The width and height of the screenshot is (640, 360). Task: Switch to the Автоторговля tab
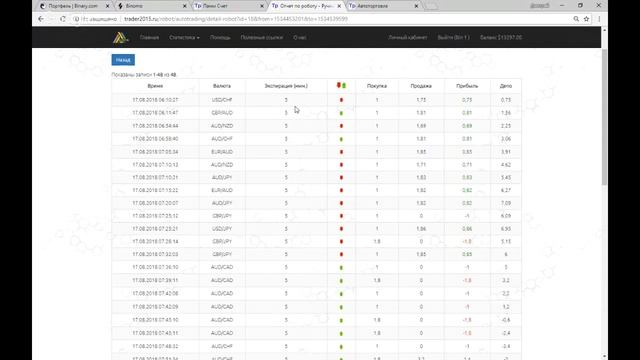pyautogui.click(x=382, y=6)
